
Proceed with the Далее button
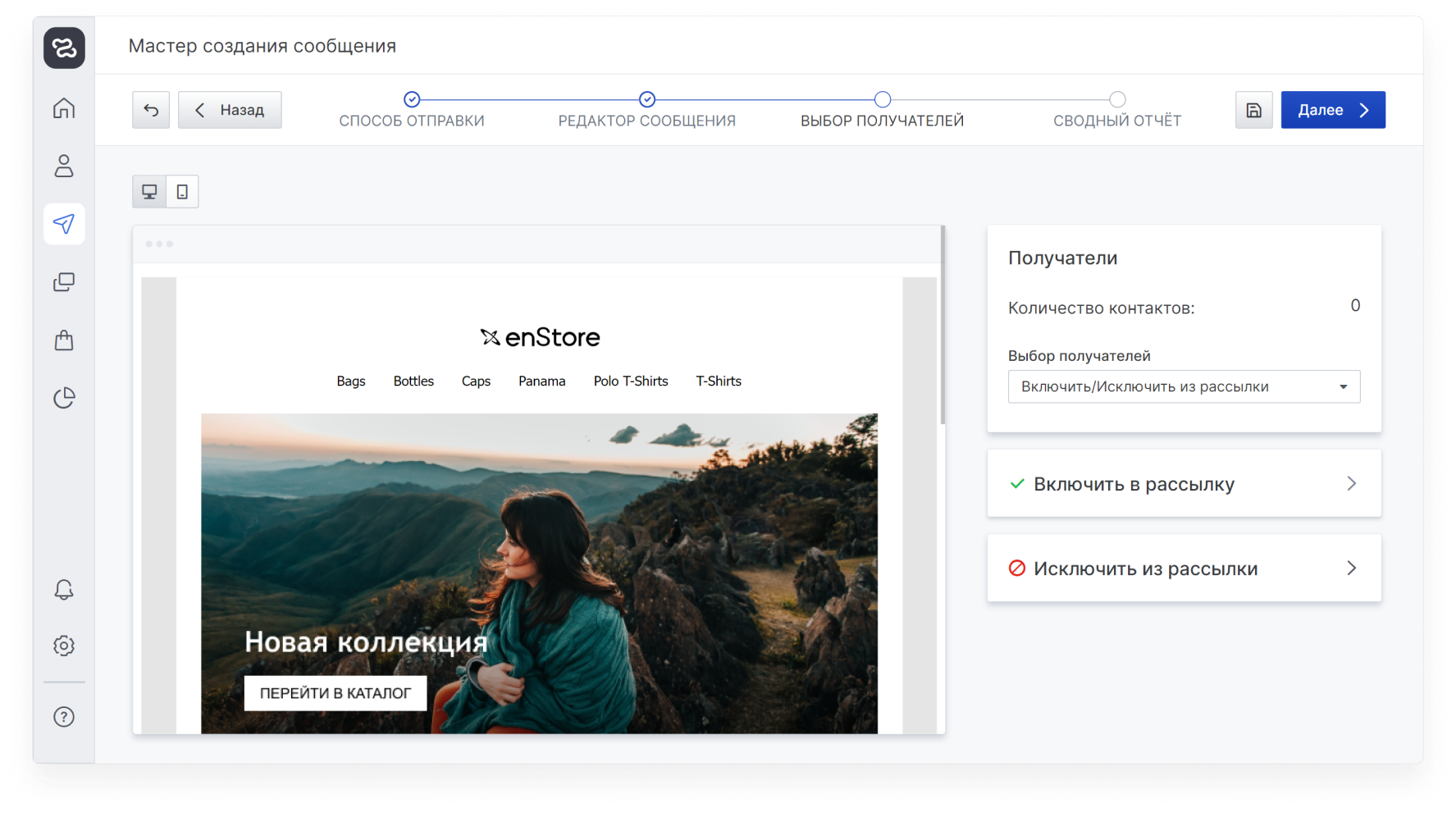1333,110
